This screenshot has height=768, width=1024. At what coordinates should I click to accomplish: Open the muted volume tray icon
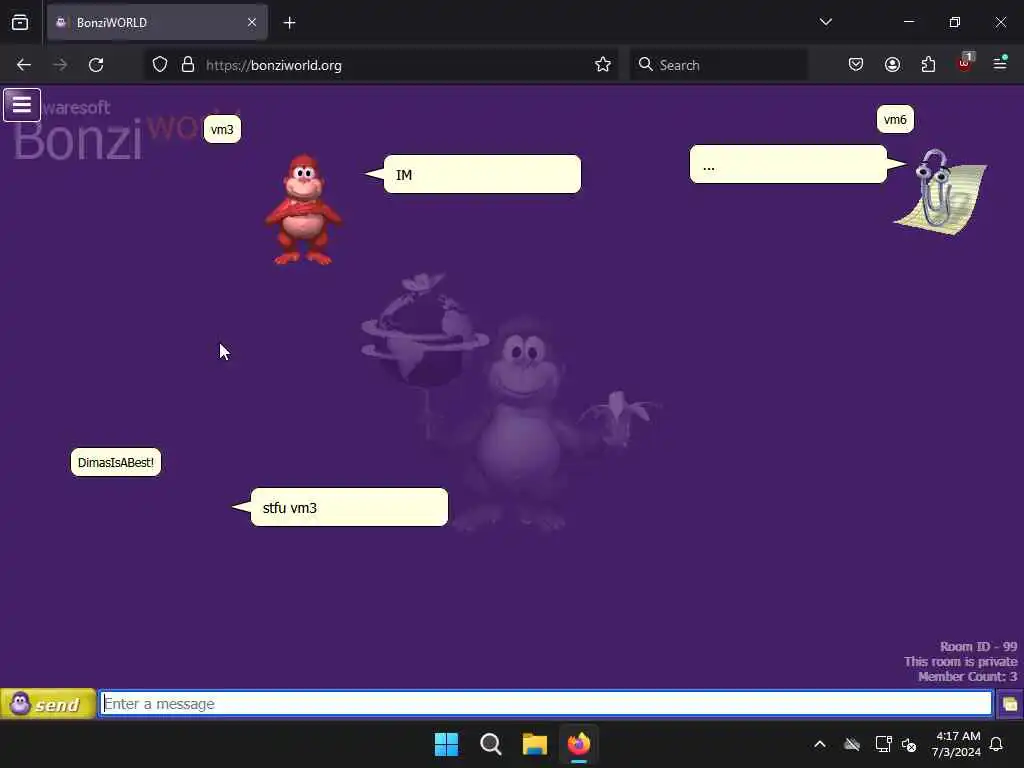click(x=909, y=744)
